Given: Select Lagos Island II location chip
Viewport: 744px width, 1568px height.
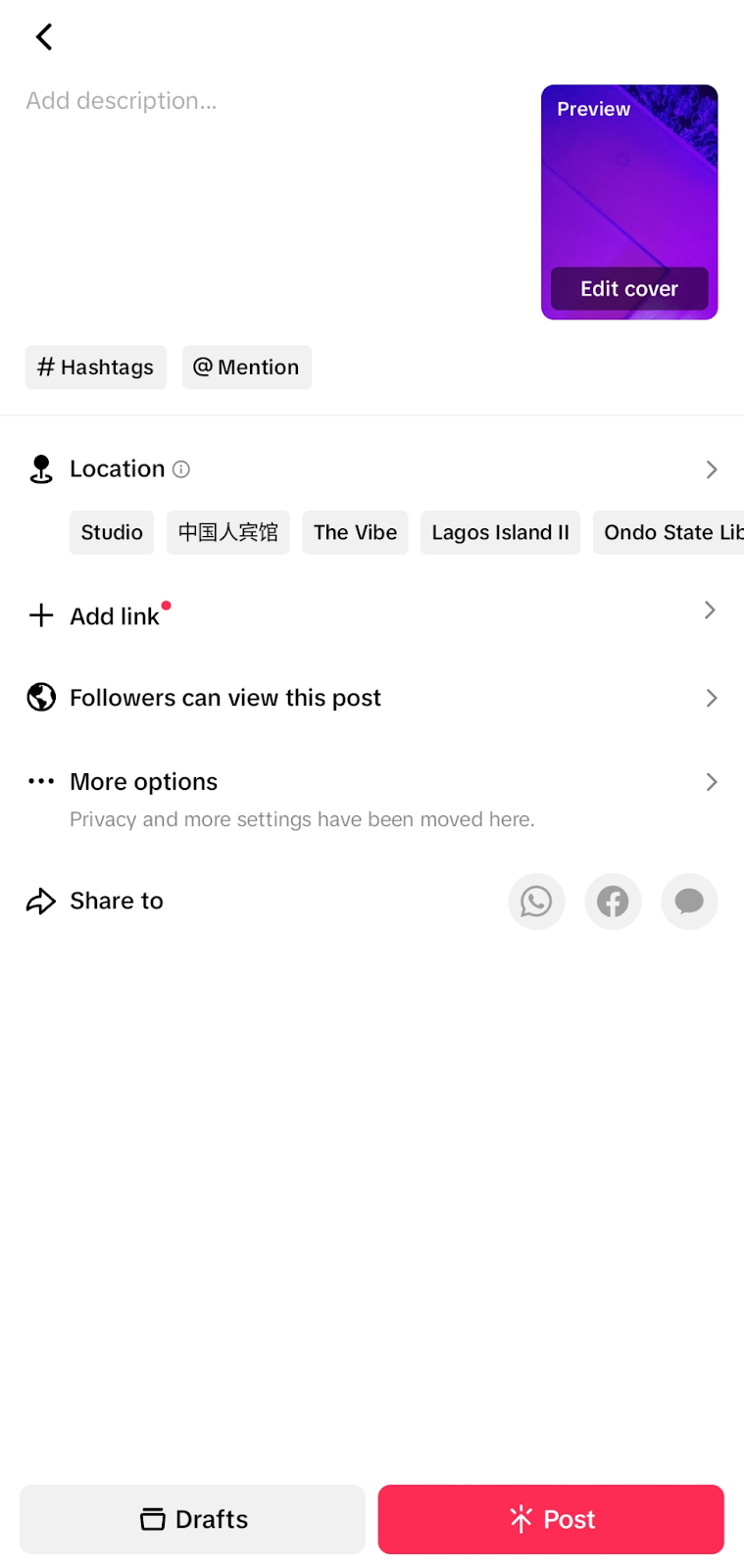Looking at the screenshot, I should click(x=500, y=532).
